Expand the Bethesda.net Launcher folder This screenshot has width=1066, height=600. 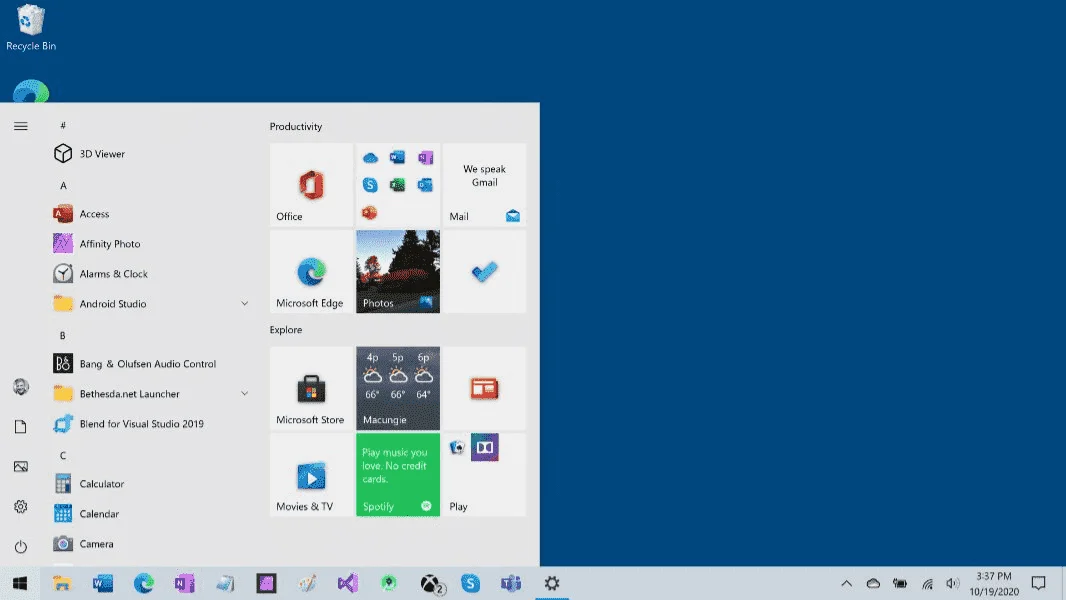[x=244, y=393]
